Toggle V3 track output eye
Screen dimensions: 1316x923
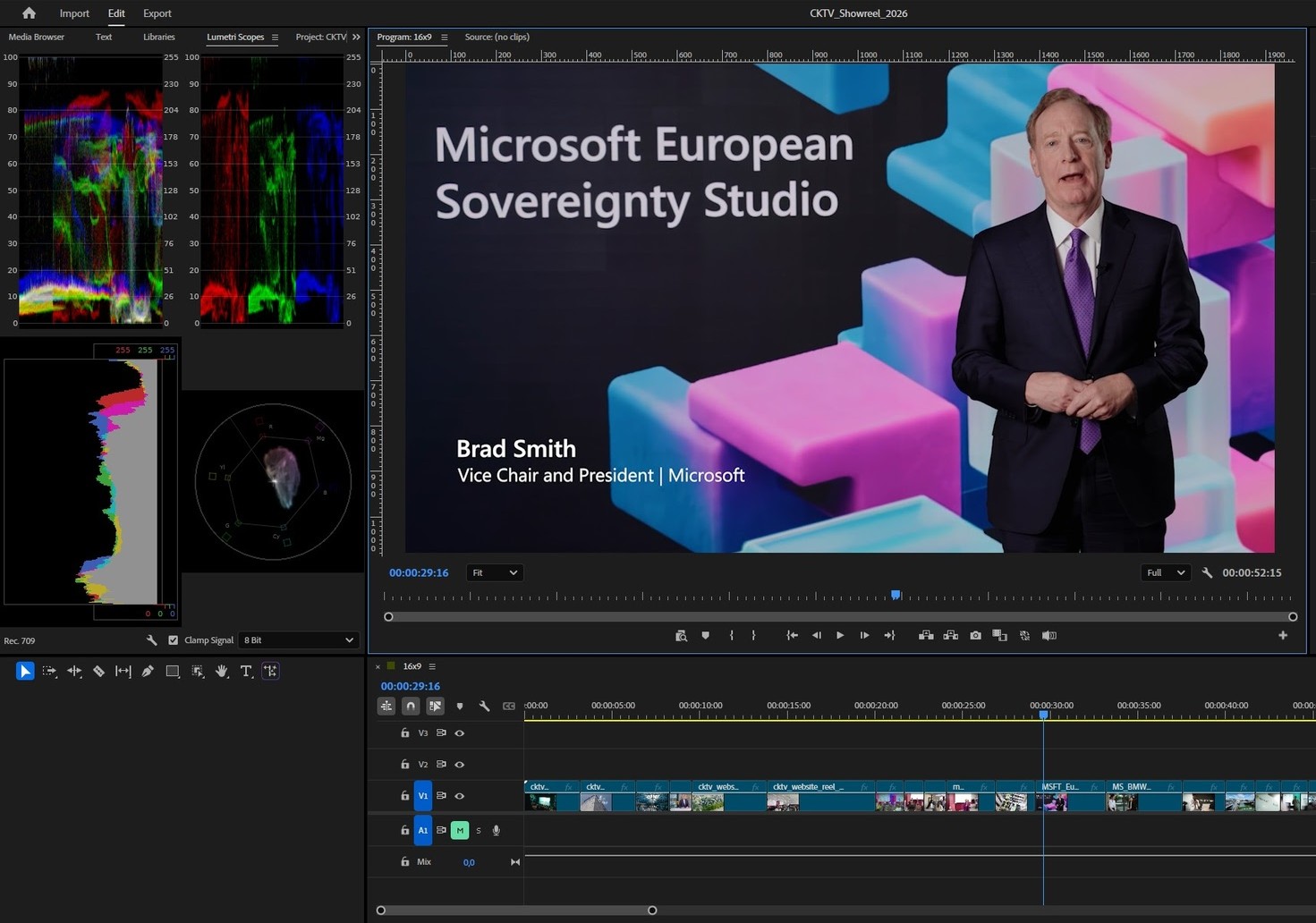(x=460, y=732)
